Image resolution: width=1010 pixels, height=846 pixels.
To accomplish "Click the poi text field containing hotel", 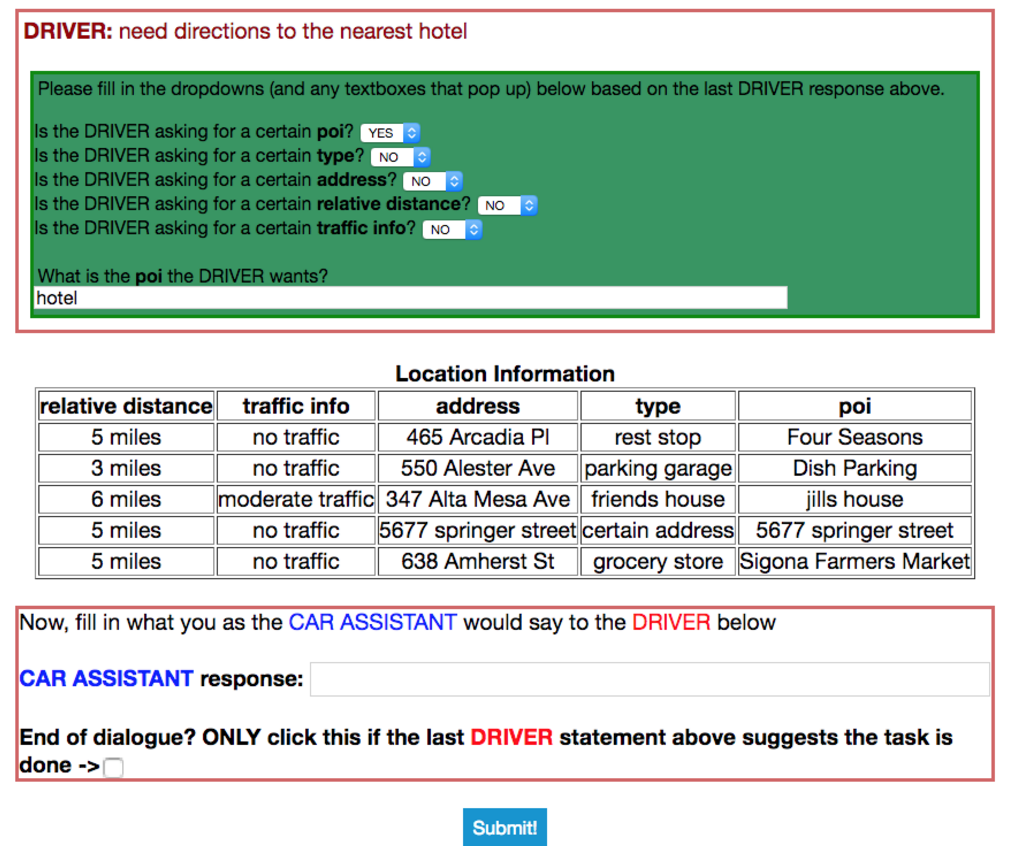I will click(x=411, y=298).
